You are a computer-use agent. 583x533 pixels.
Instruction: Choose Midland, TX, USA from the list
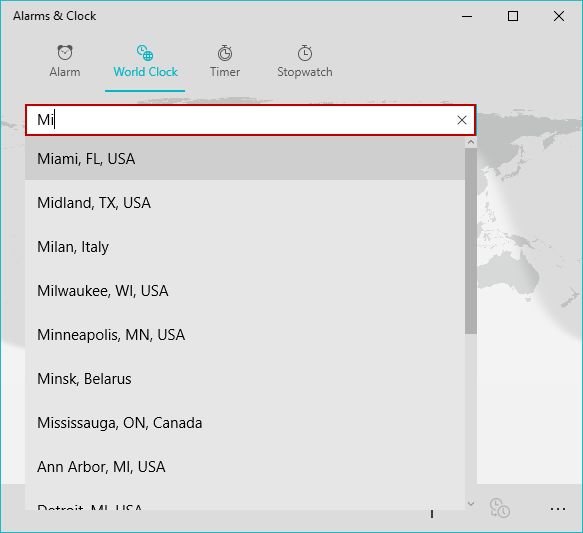tap(245, 203)
